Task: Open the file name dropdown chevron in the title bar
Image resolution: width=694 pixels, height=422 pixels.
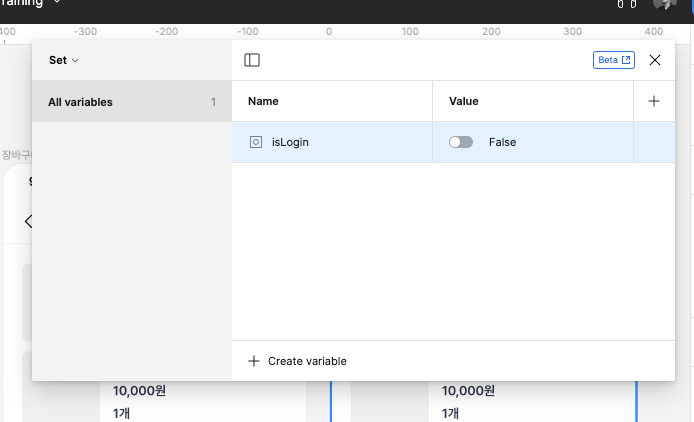Action: tap(57, 2)
